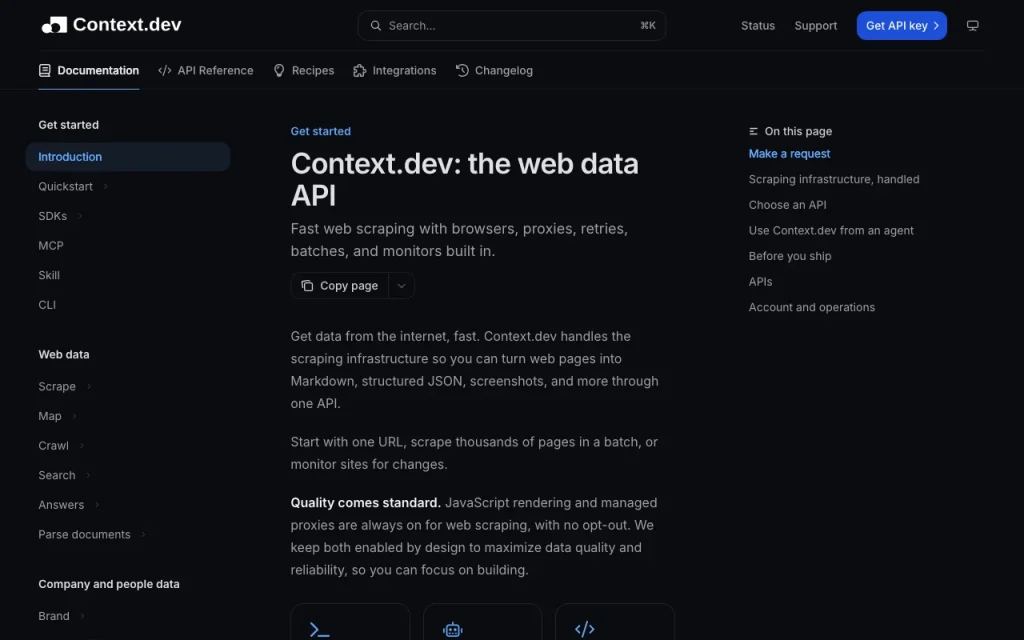
Task: Click the Context.dev logo icon
Action: pos(54,25)
